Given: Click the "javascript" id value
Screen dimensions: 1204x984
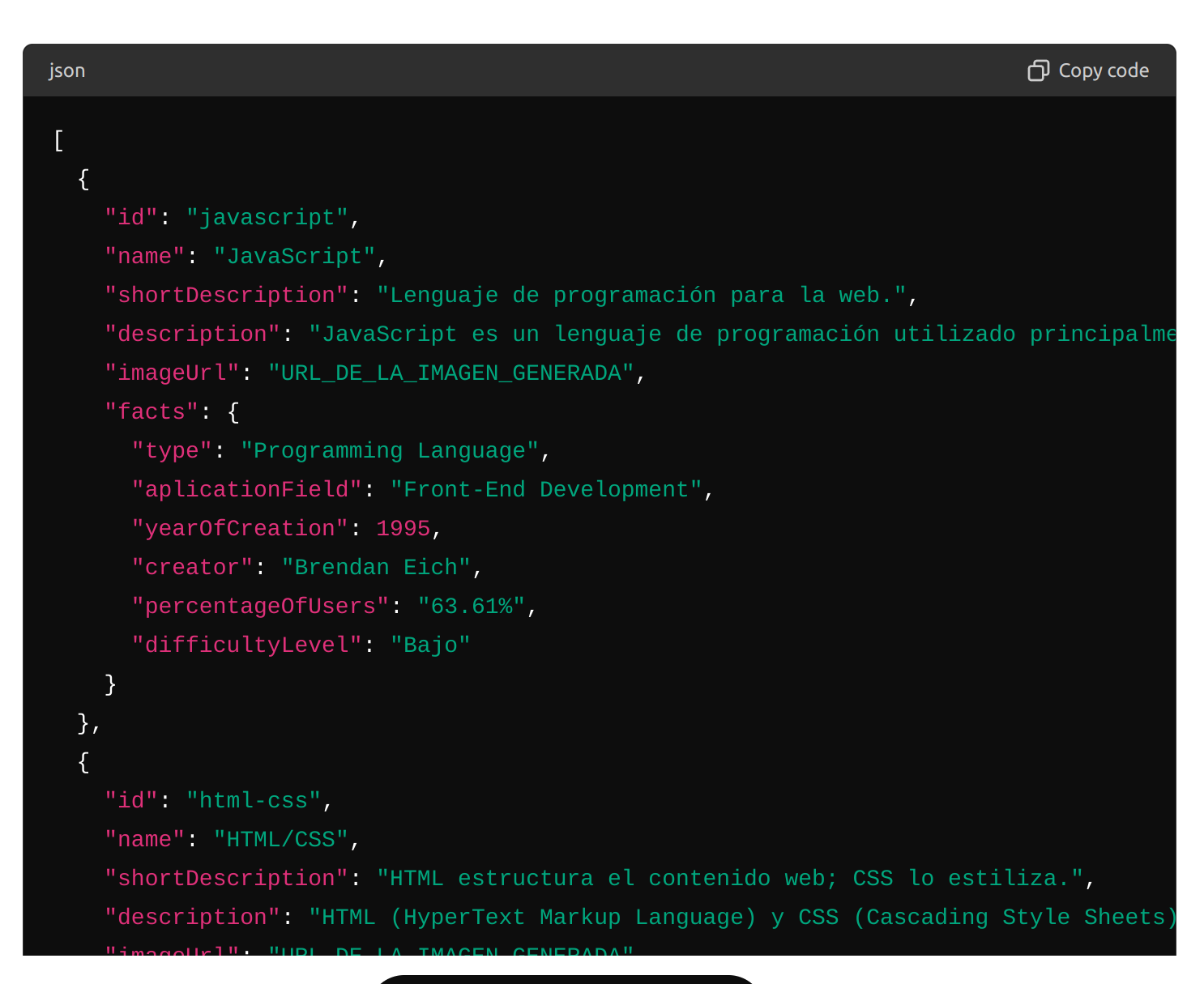Looking at the screenshot, I should pyautogui.click(x=267, y=218).
